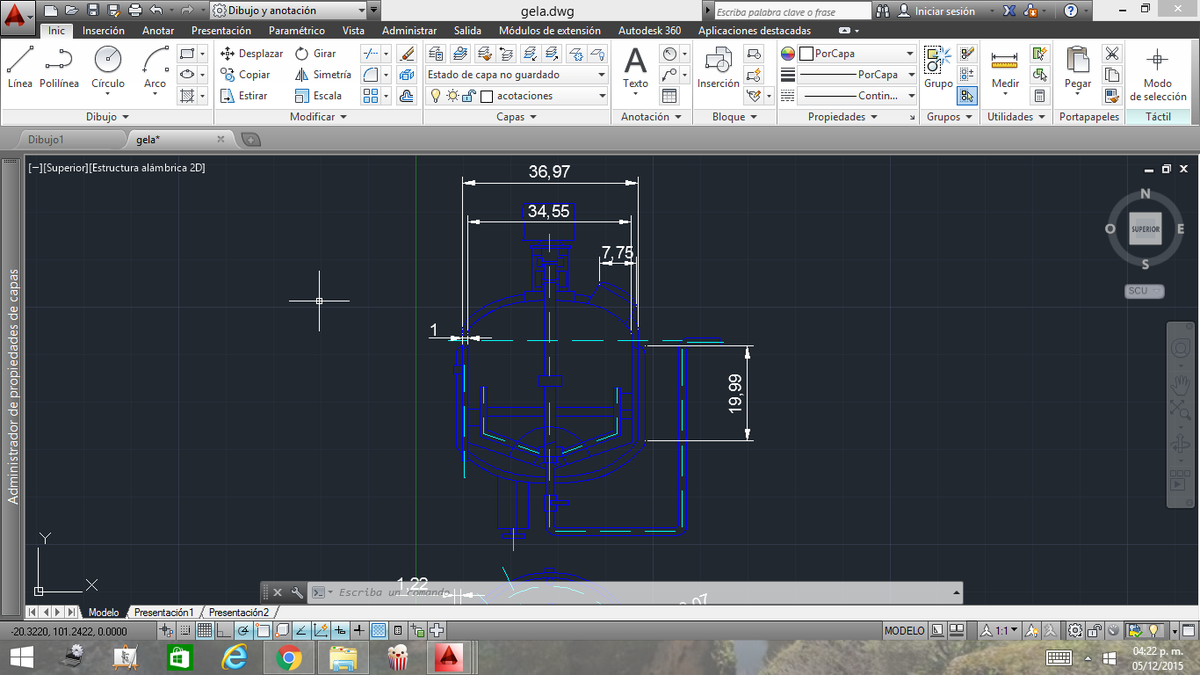1200x675 pixels.
Task: Click the table icon in Anotación
Action: click(x=669, y=96)
